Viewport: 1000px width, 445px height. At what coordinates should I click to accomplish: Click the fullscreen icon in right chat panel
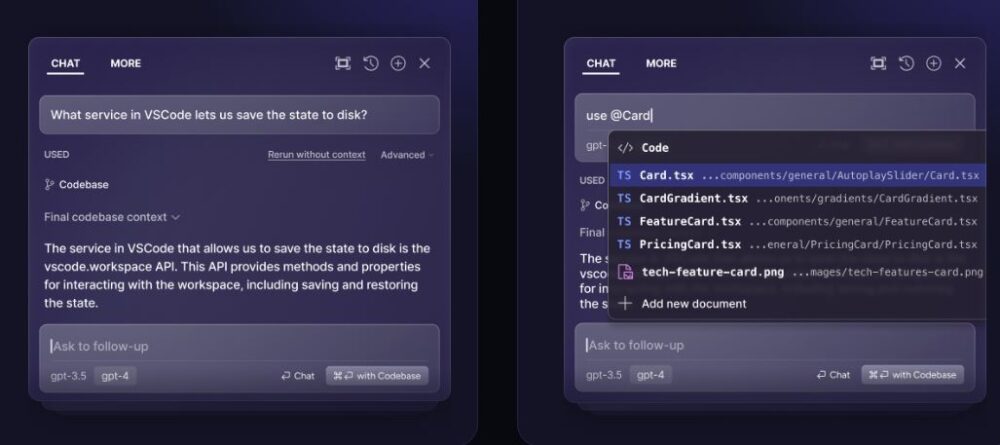click(x=878, y=63)
